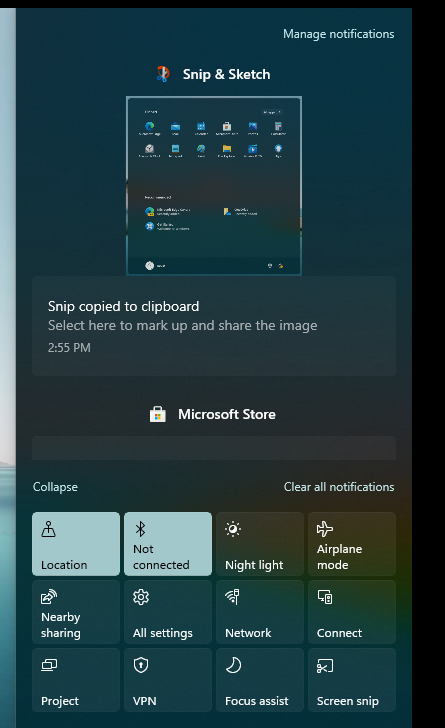Open the collapsed Microsoft Store notification
The image size is (445, 728).
214,448
